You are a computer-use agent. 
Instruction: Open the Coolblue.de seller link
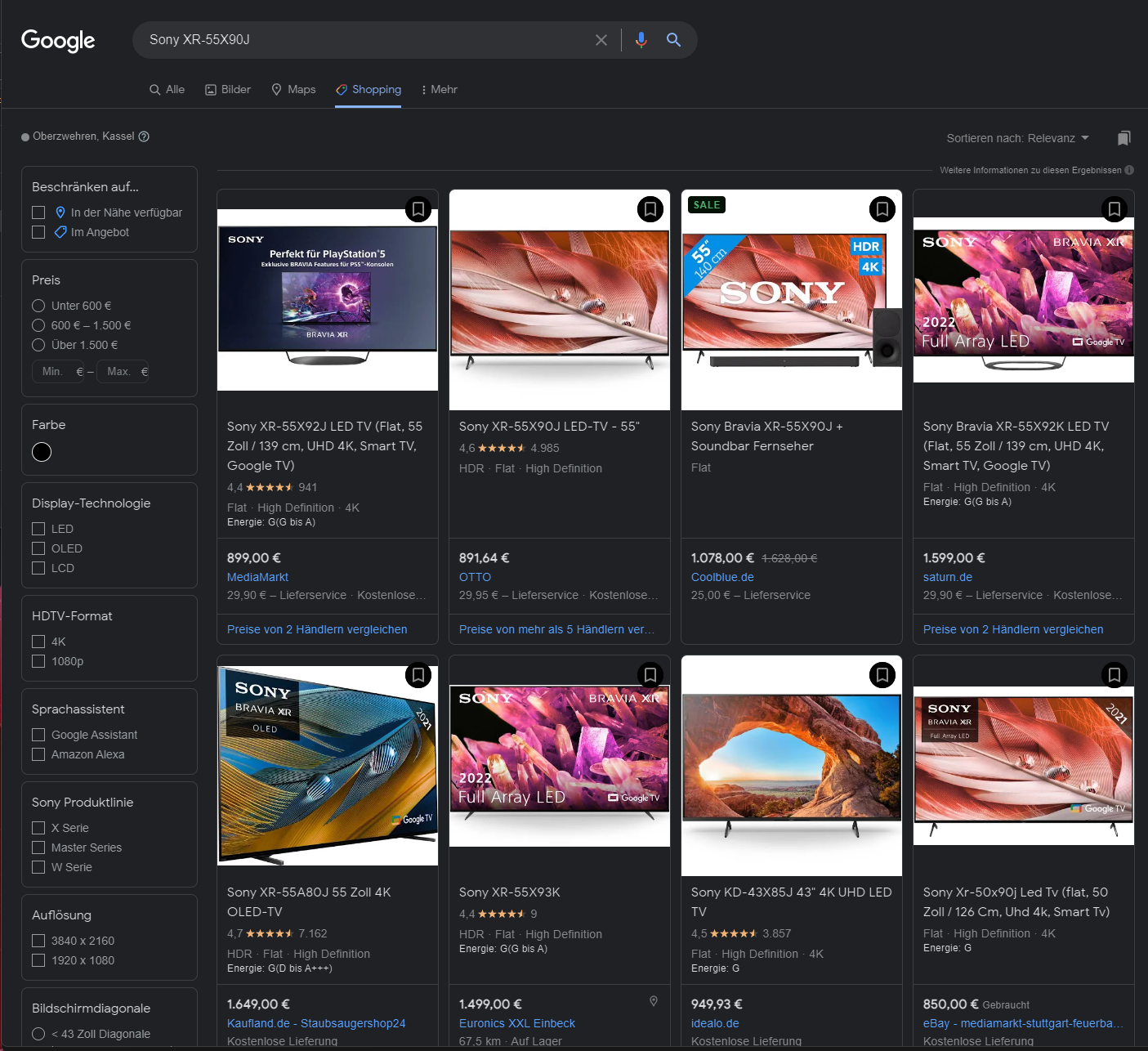722,577
